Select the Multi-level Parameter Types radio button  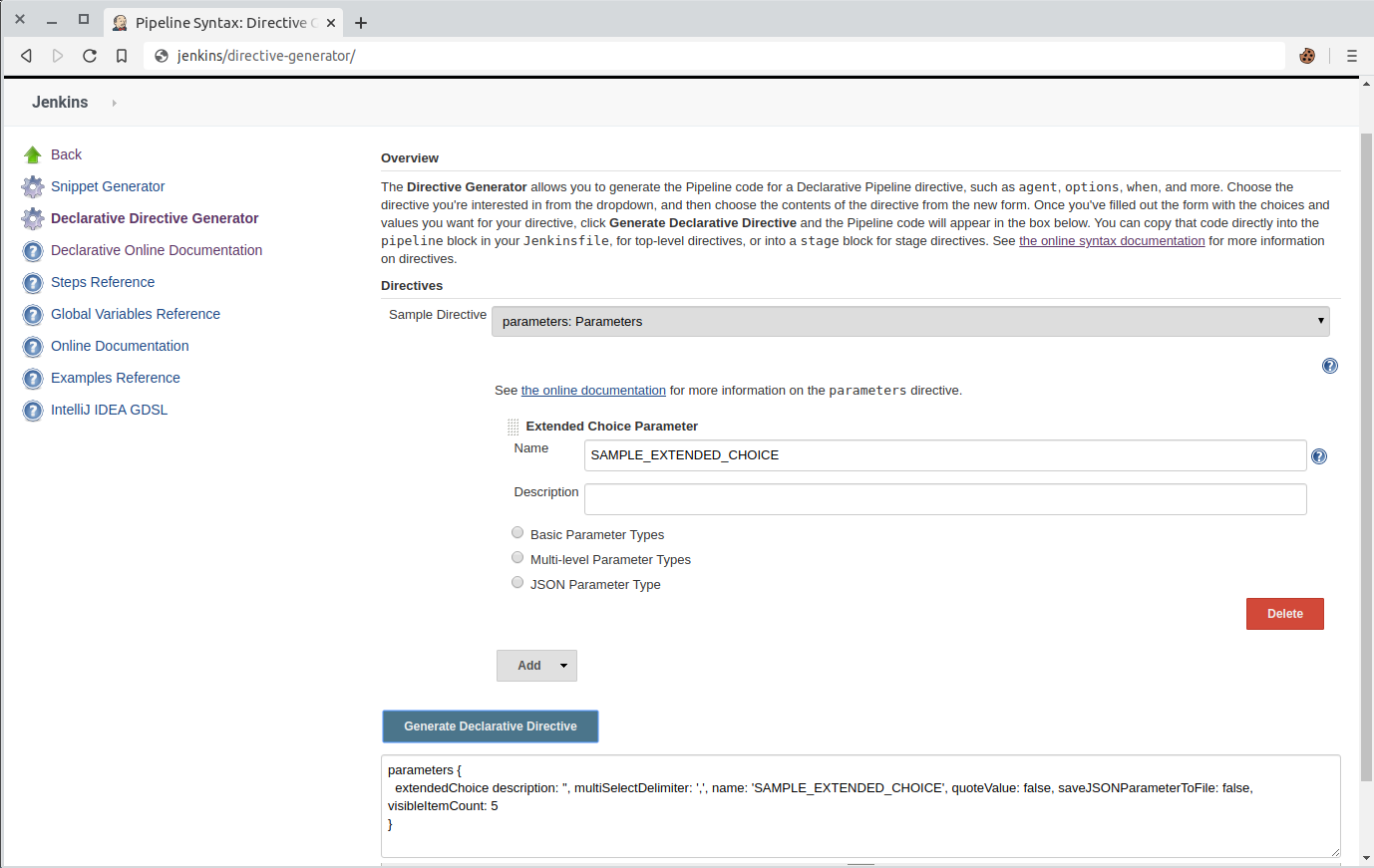click(517, 558)
